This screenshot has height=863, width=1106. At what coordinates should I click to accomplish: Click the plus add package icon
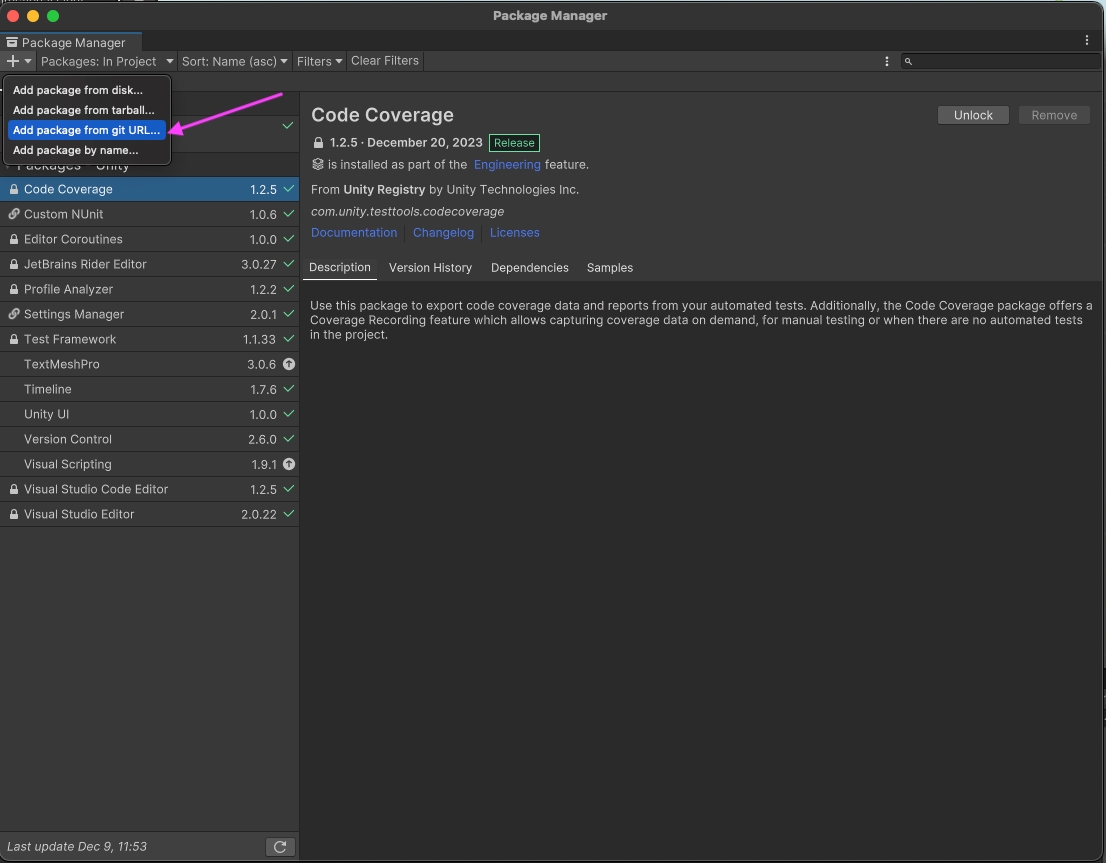coord(14,61)
